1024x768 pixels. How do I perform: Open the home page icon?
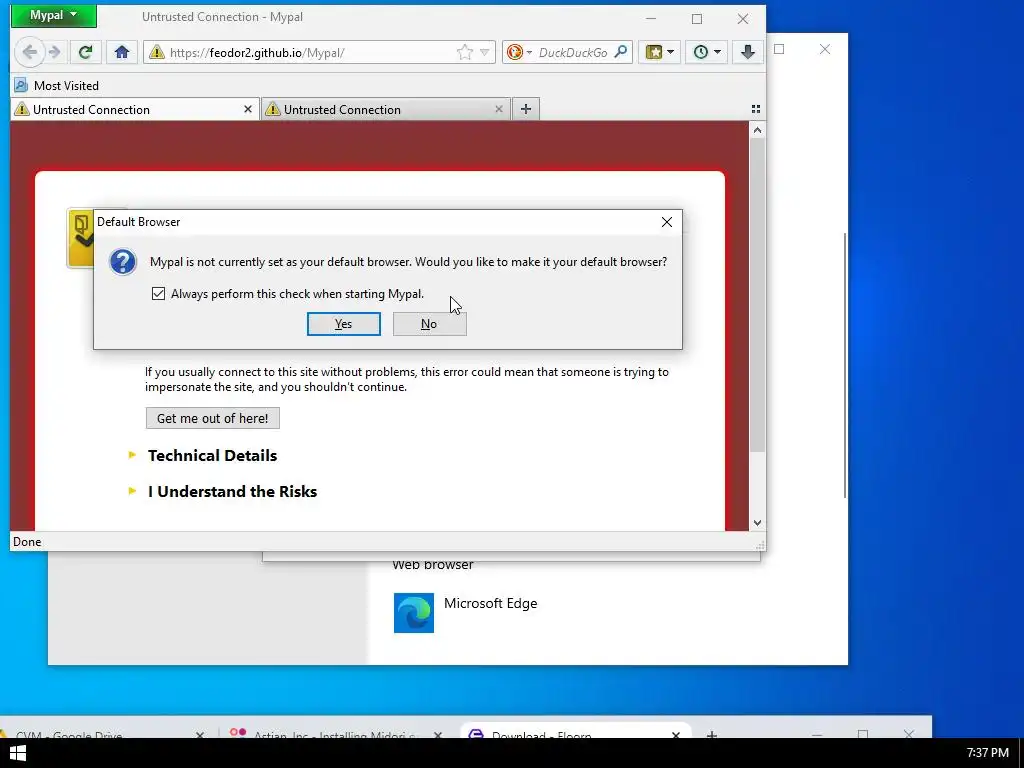[x=121, y=52]
